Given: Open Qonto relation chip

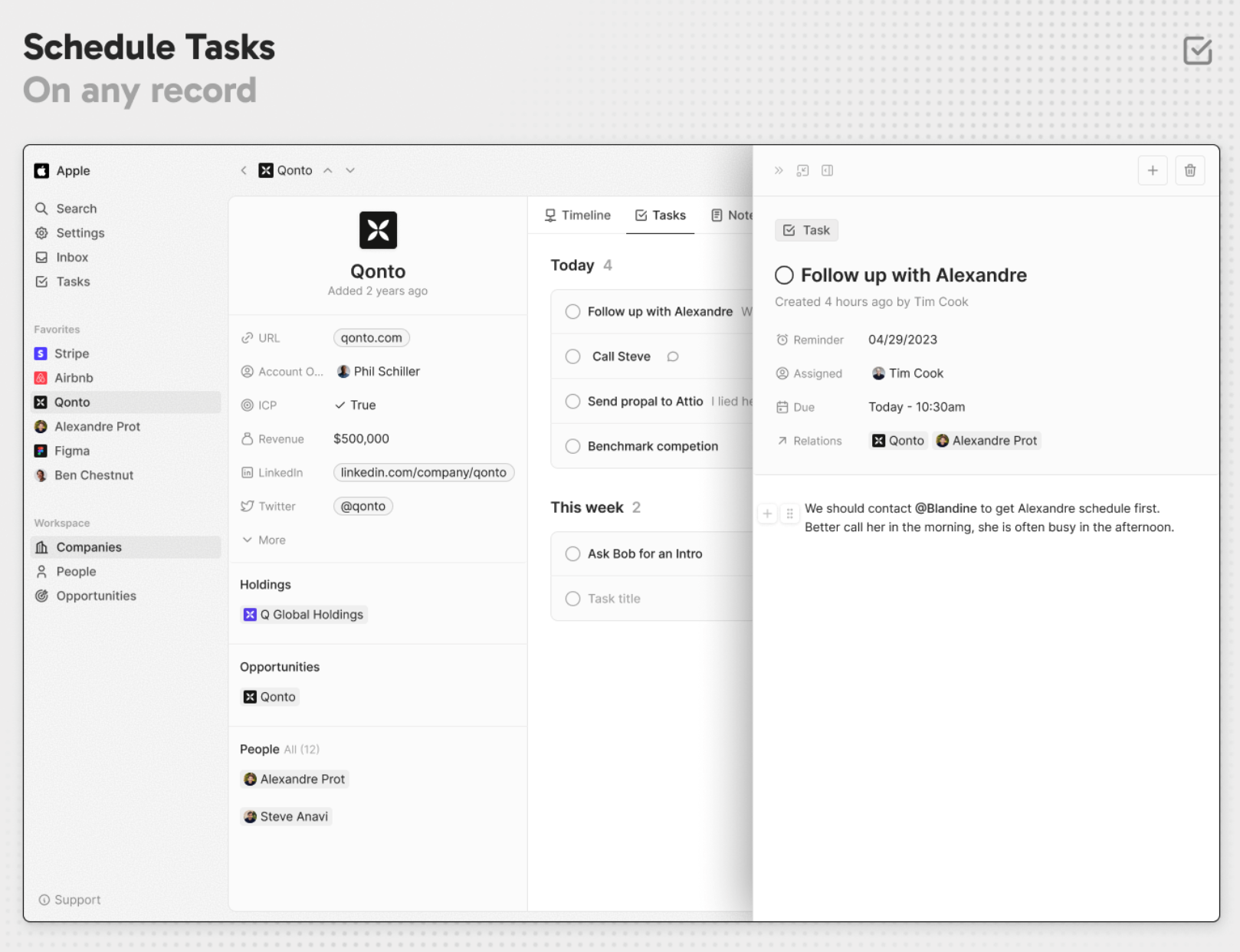Looking at the screenshot, I should (x=898, y=441).
